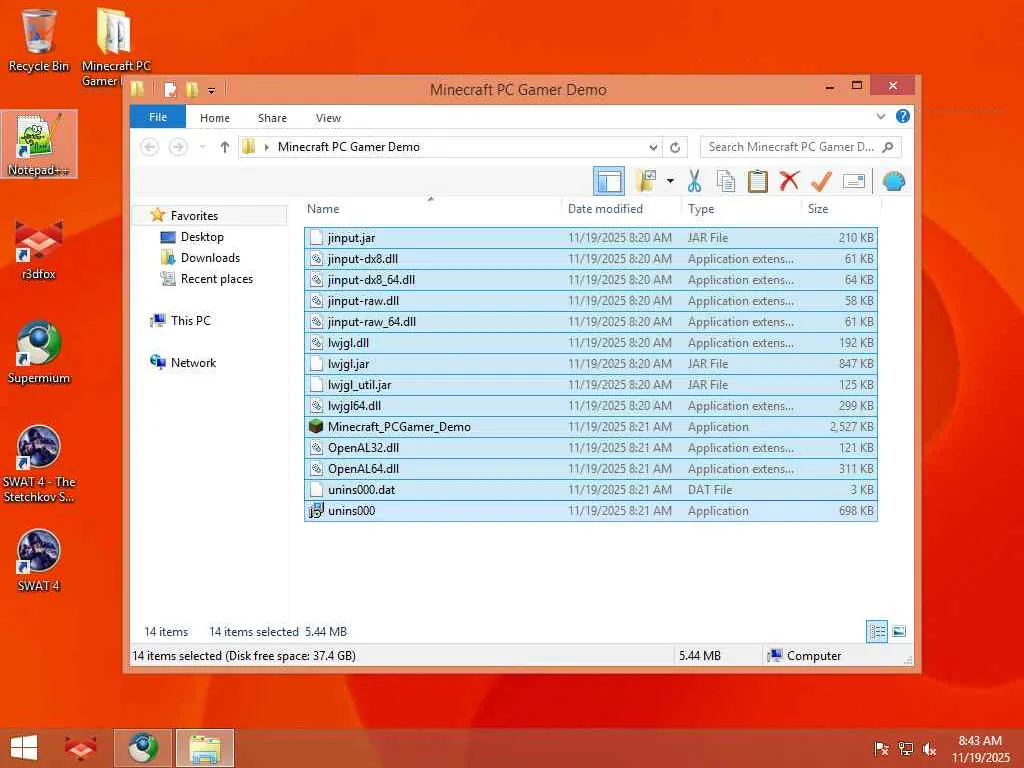The image size is (1024, 768).
Task: Click the Supermium desktop shortcut
Action: (x=39, y=353)
